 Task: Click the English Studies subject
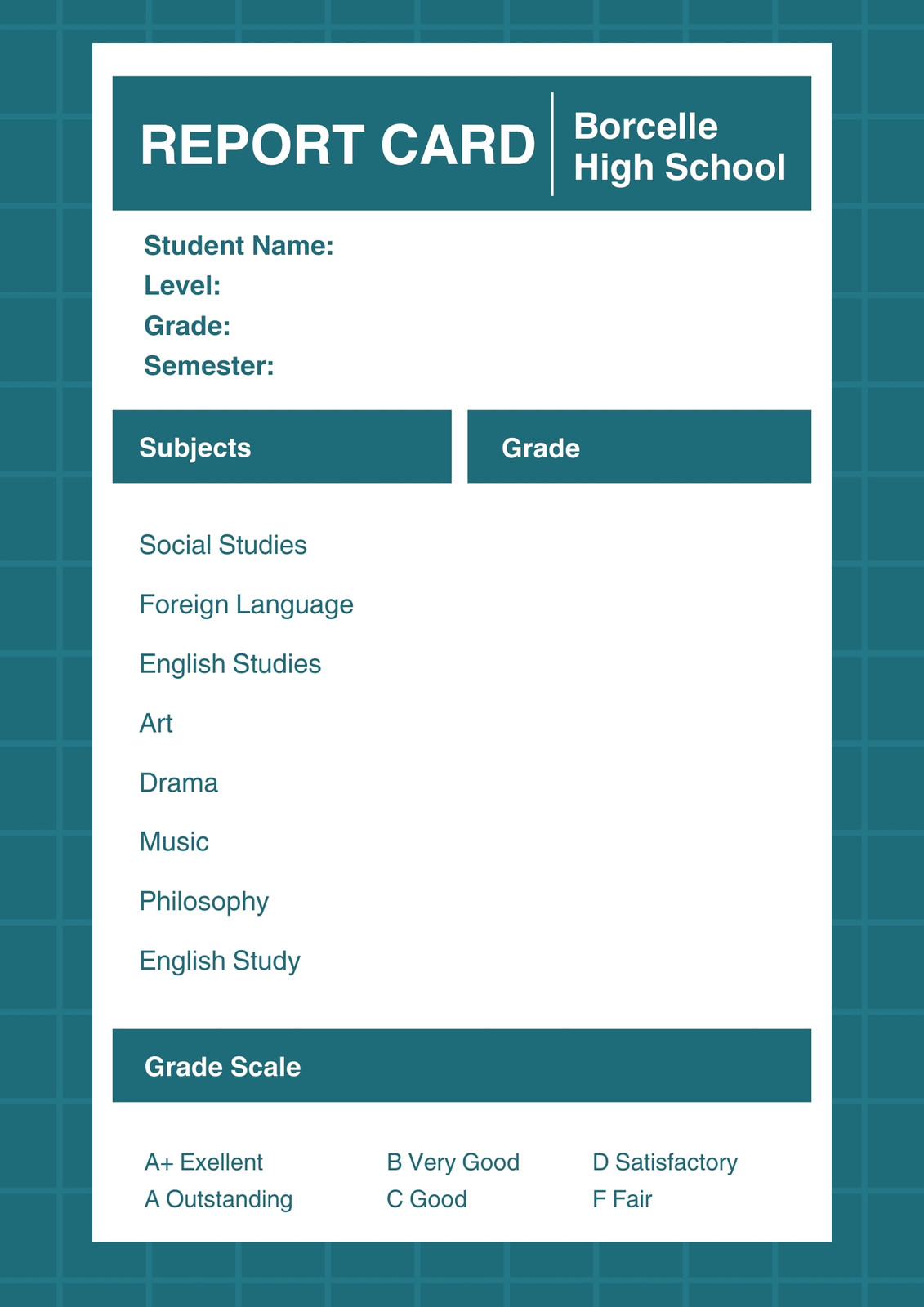click(x=230, y=664)
